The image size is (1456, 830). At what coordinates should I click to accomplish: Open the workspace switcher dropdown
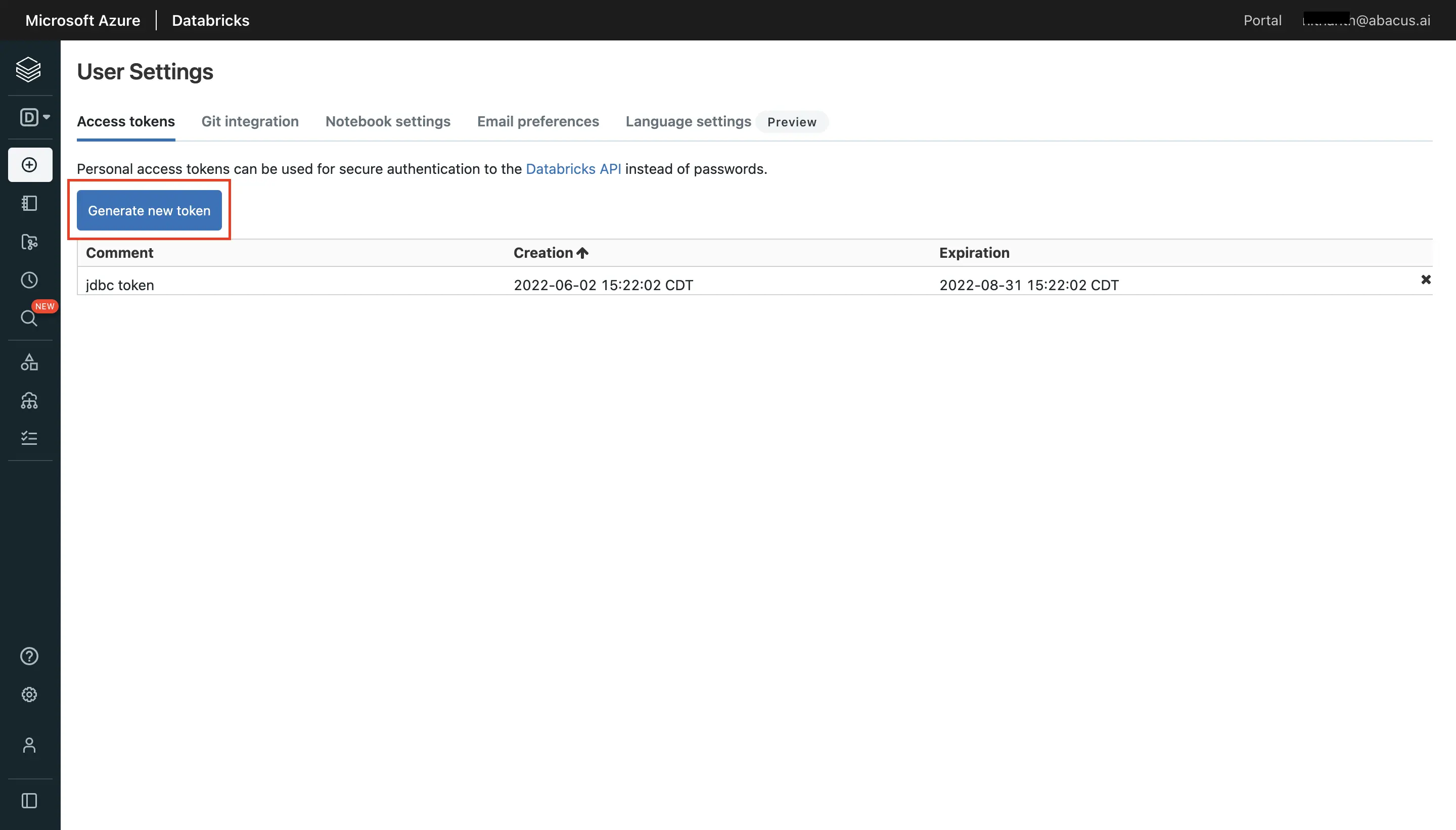32,116
